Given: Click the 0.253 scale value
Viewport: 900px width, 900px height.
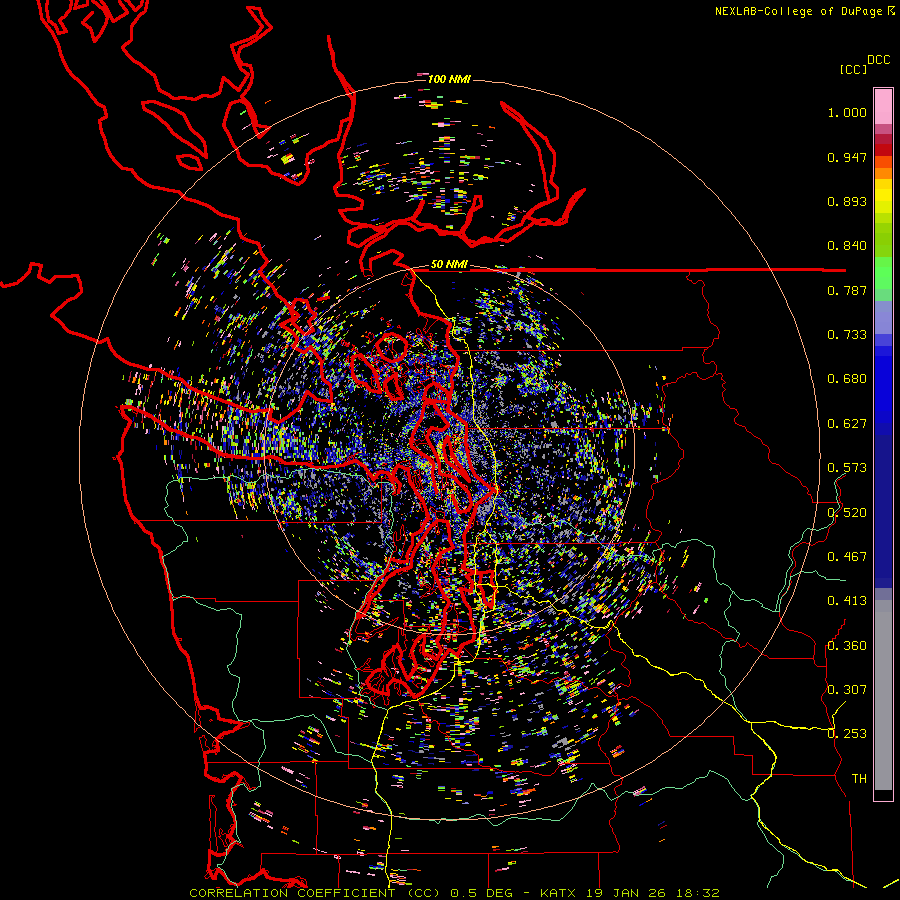Looking at the screenshot, I should 847,734.
